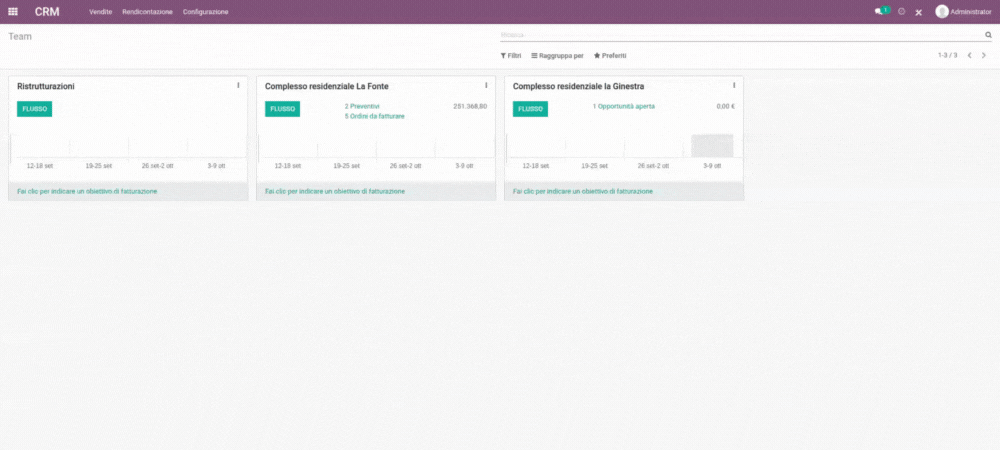Open la Ginestra card three-dot menu
The height and width of the screenshot is (450, 1000).
coord(734,86)
